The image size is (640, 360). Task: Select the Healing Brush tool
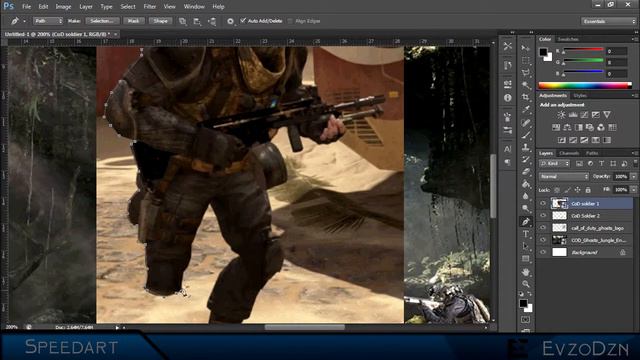click(526, 122)
